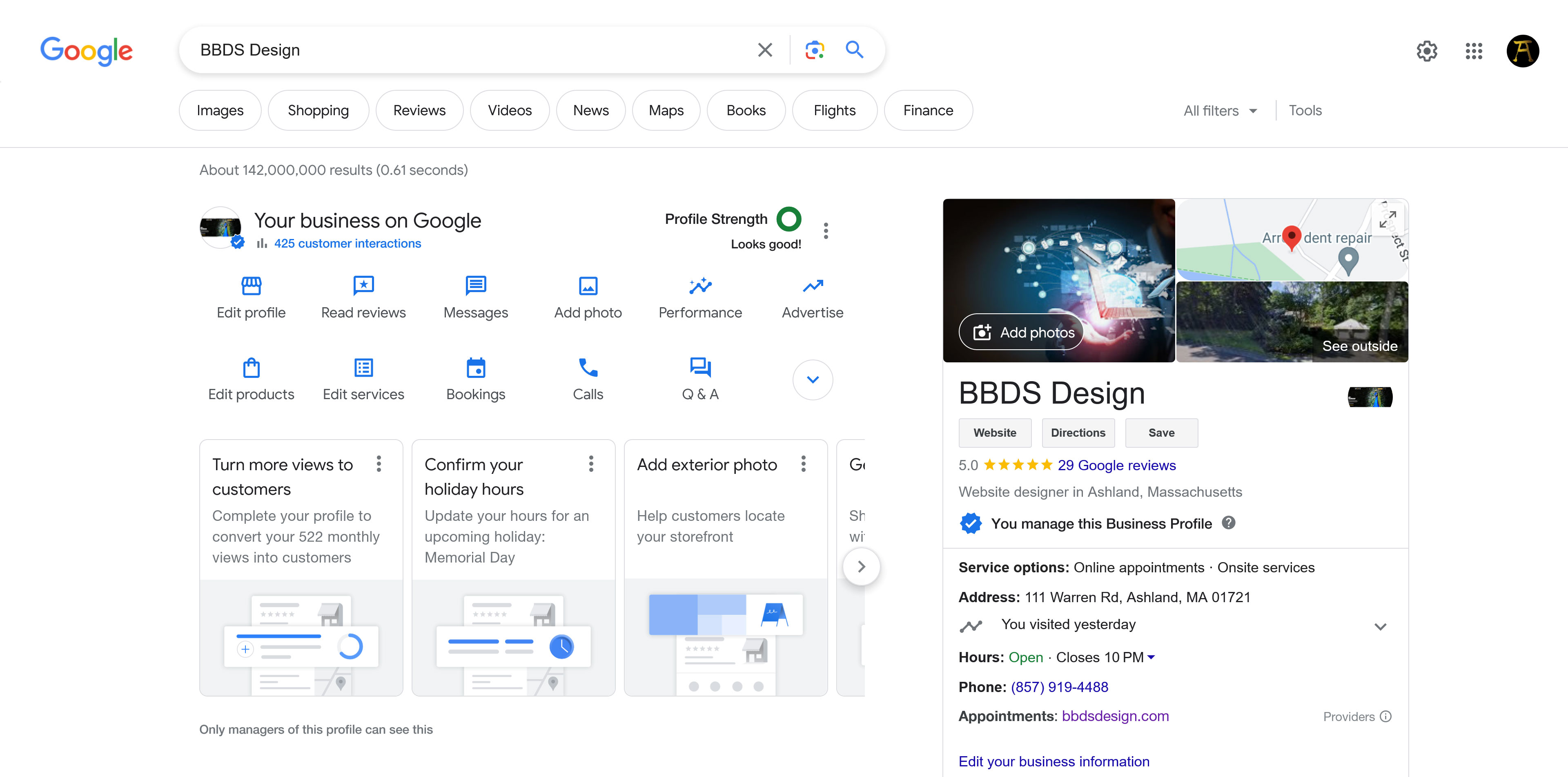Switch to Flights results tab

tap(835, 110)
